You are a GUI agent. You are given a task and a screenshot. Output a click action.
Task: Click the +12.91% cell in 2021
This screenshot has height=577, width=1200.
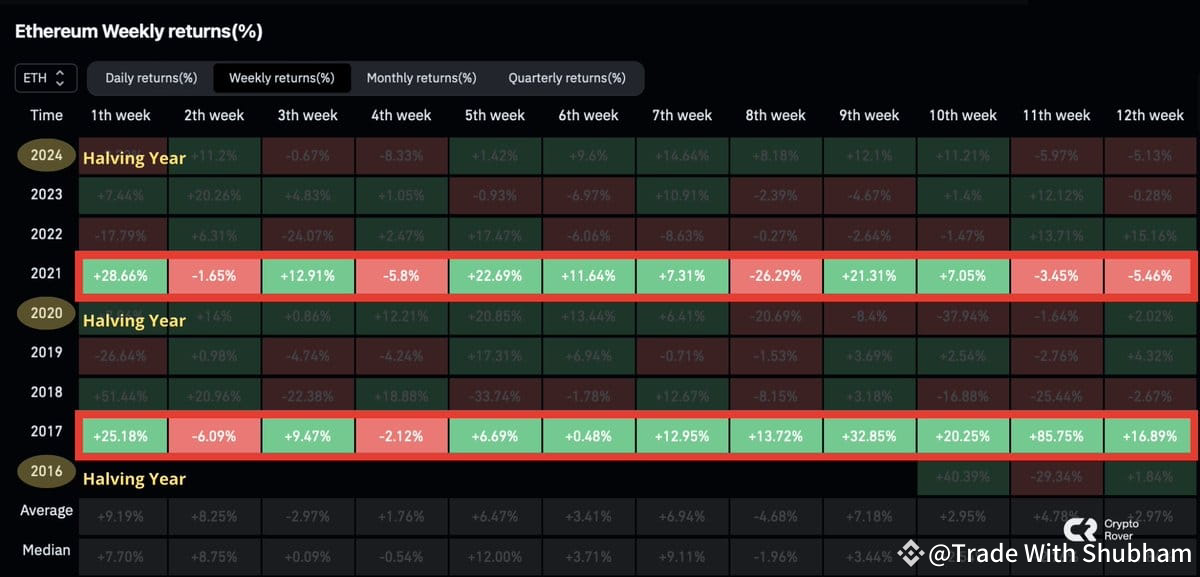tap(307, 275)
